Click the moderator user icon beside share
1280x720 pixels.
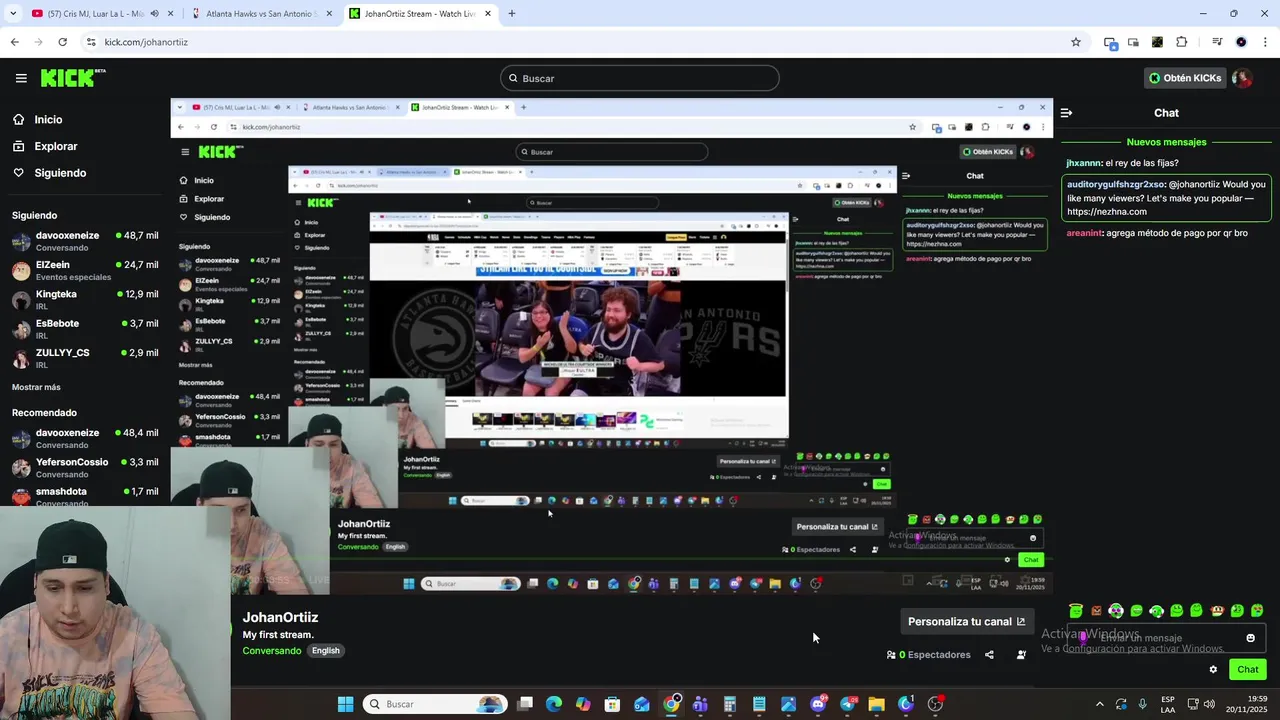pos(1021,655)
